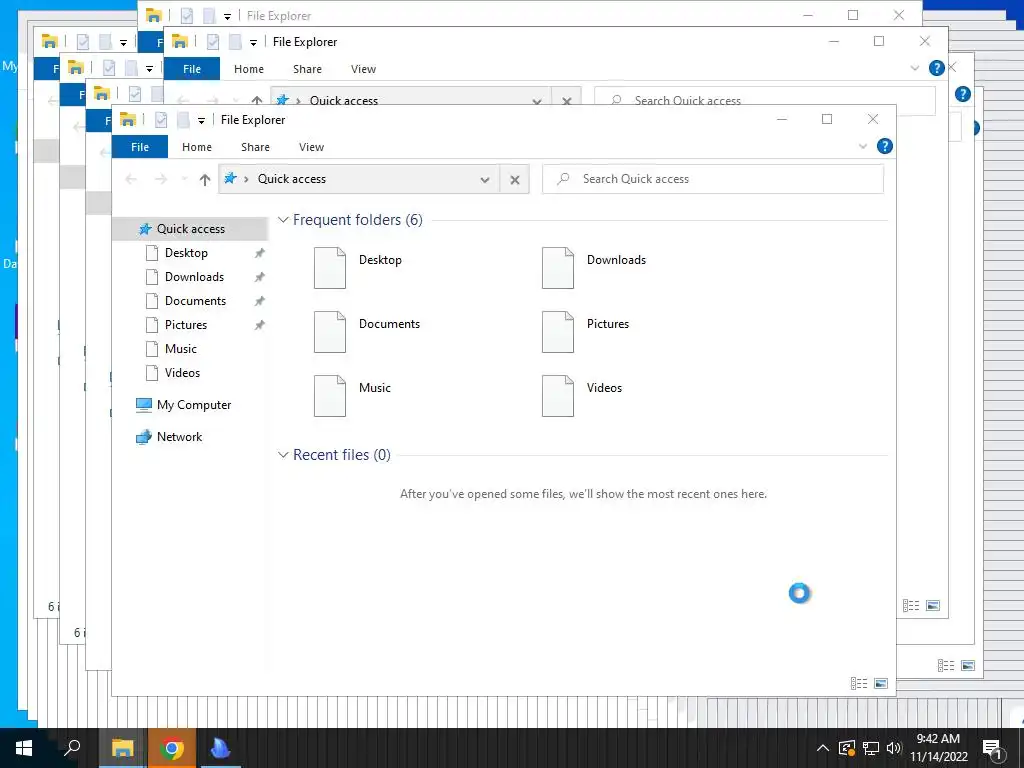The width and height of the screenshot is (1024, 768).
Task: Select the Downloads folder icon in Frequent folders
Action: [558, 268]
